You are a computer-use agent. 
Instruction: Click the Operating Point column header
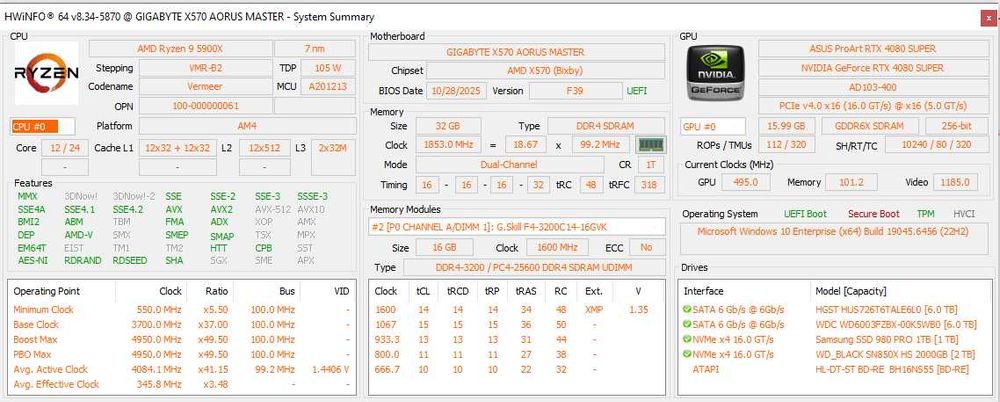click(x=47, y=291)
